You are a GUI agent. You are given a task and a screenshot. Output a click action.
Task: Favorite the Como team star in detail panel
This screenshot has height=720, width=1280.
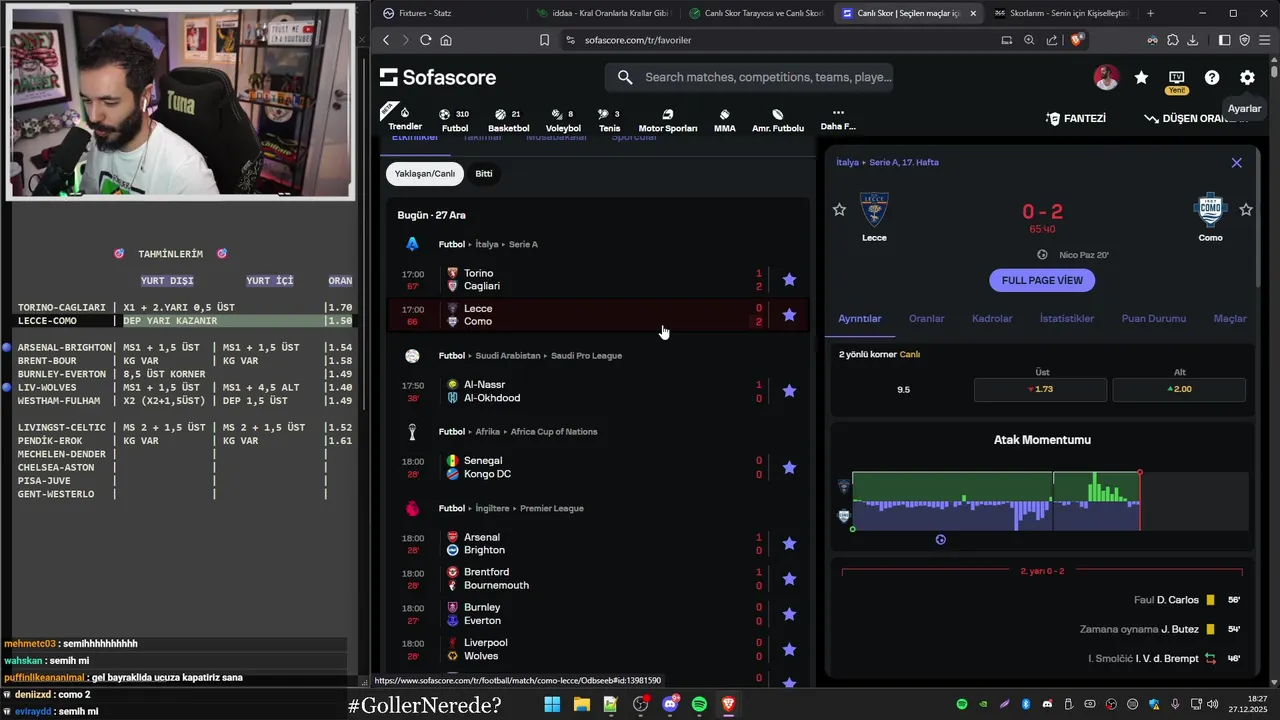[1246, 210]
